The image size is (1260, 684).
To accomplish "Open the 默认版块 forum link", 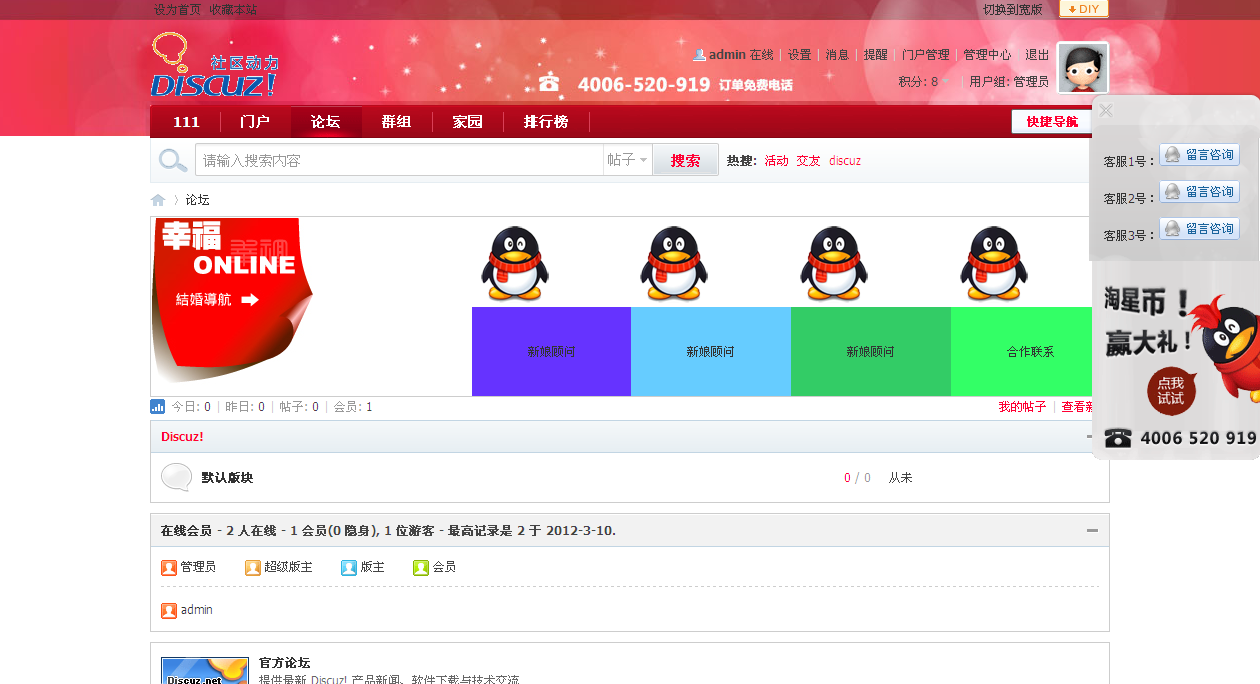I will point(227,478).
